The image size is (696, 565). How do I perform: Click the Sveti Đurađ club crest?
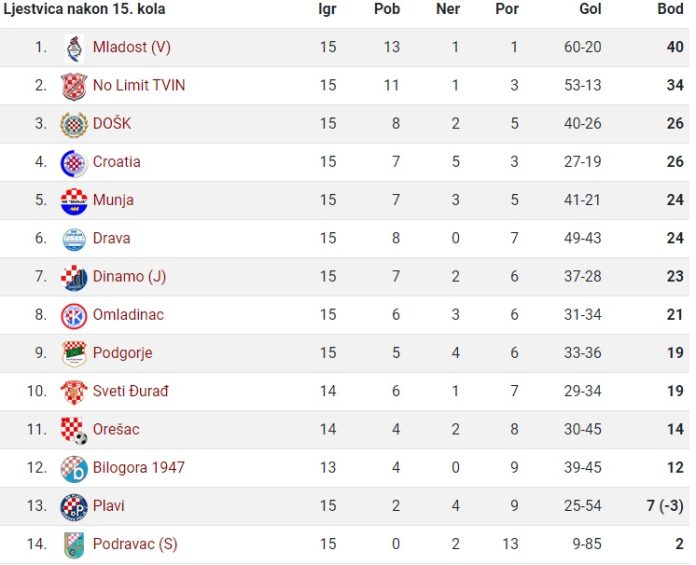click(x=74, y=392)
